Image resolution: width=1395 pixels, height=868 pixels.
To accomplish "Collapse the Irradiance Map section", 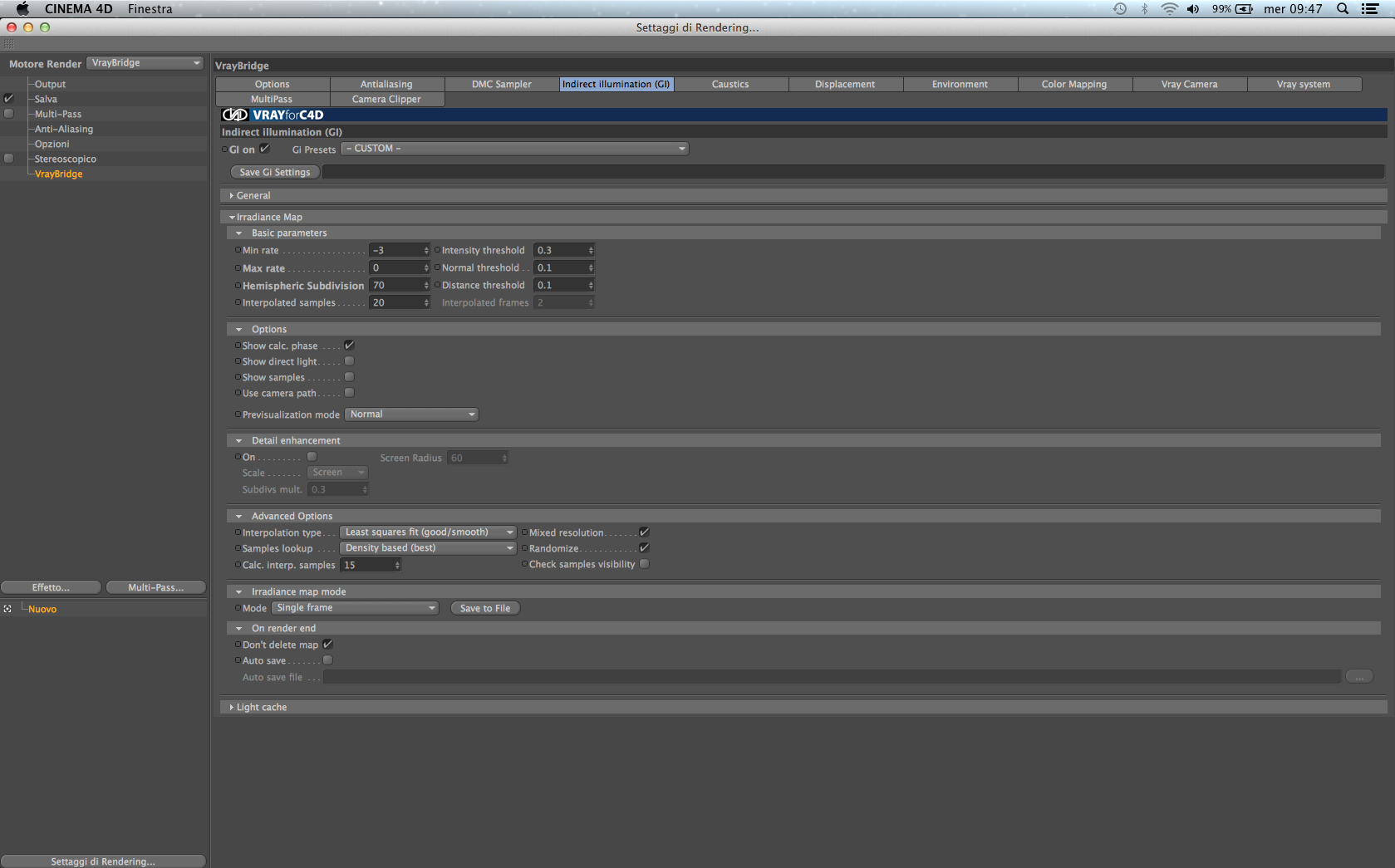I will [232, 218].
